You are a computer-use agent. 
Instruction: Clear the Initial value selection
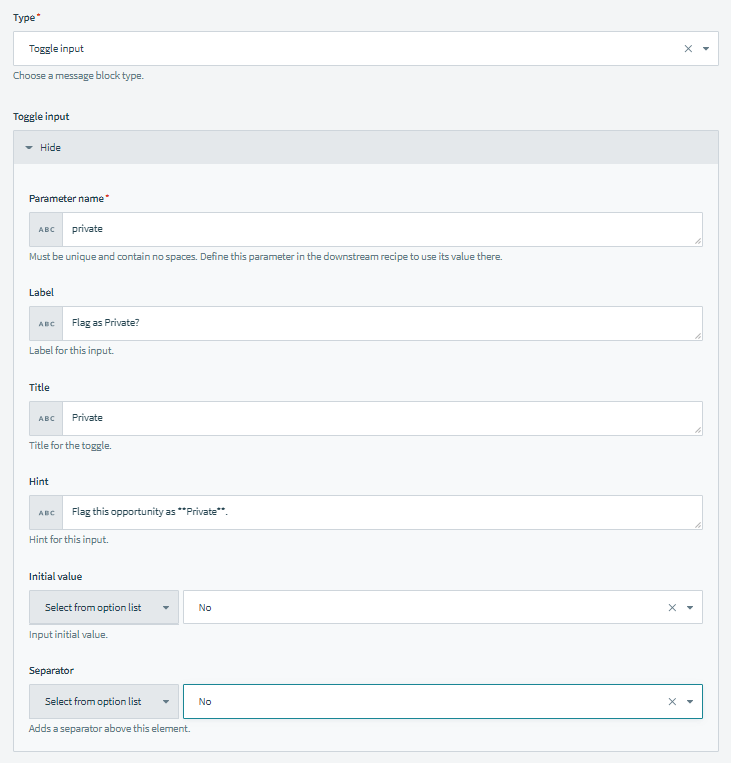pyautogui.click(x=672, y=607)
